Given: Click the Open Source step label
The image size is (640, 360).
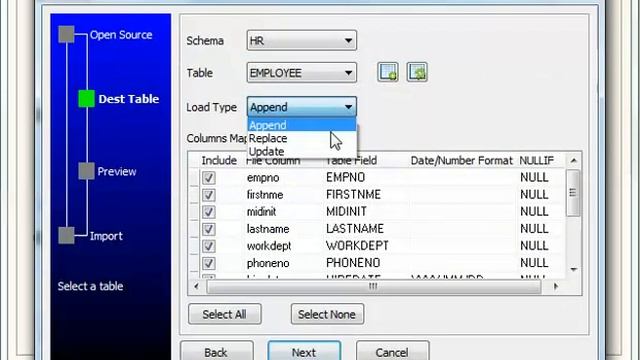Looking at the screenshot, I should tap(121, 35).
